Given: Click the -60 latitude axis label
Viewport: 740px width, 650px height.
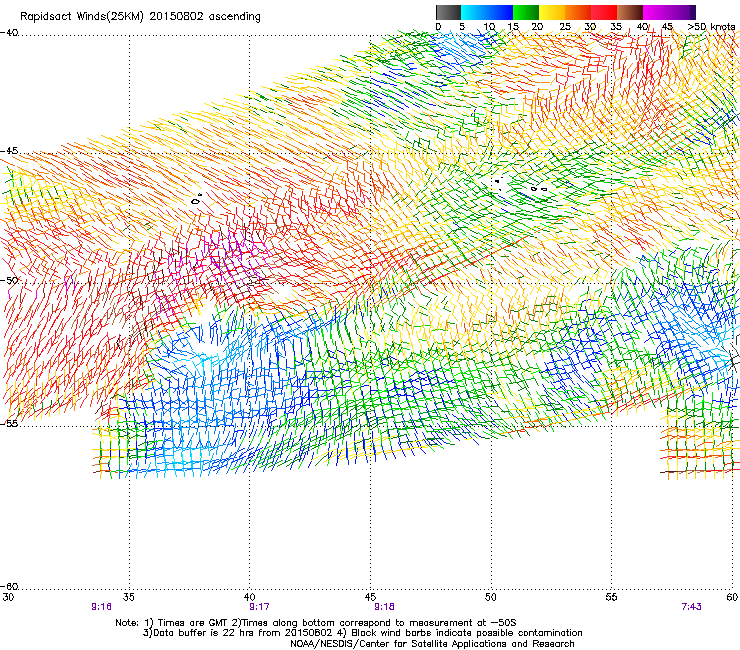Looking at the screenshot, I should 9,587.
